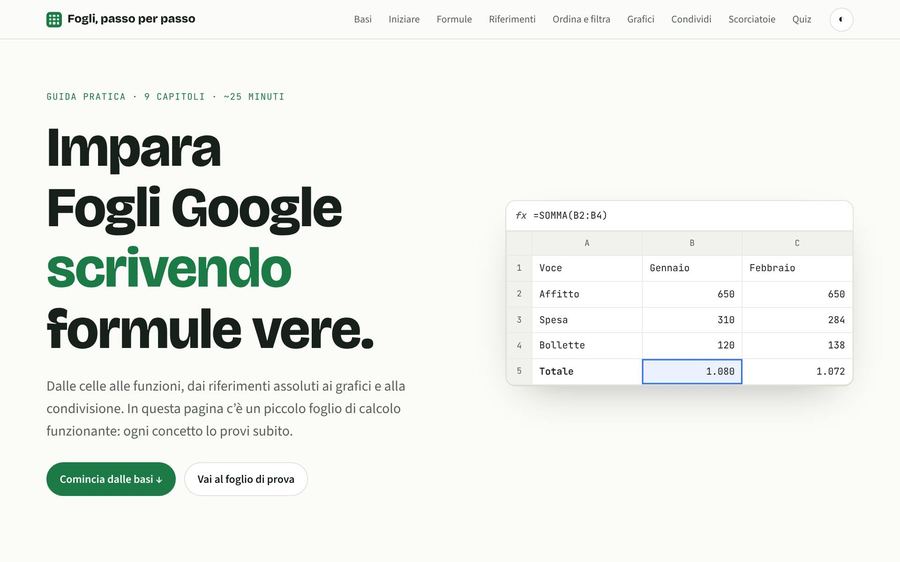The image size is (900, 562).
Task: Click the fx label in formula bar
Action: [x=521, y=216]
